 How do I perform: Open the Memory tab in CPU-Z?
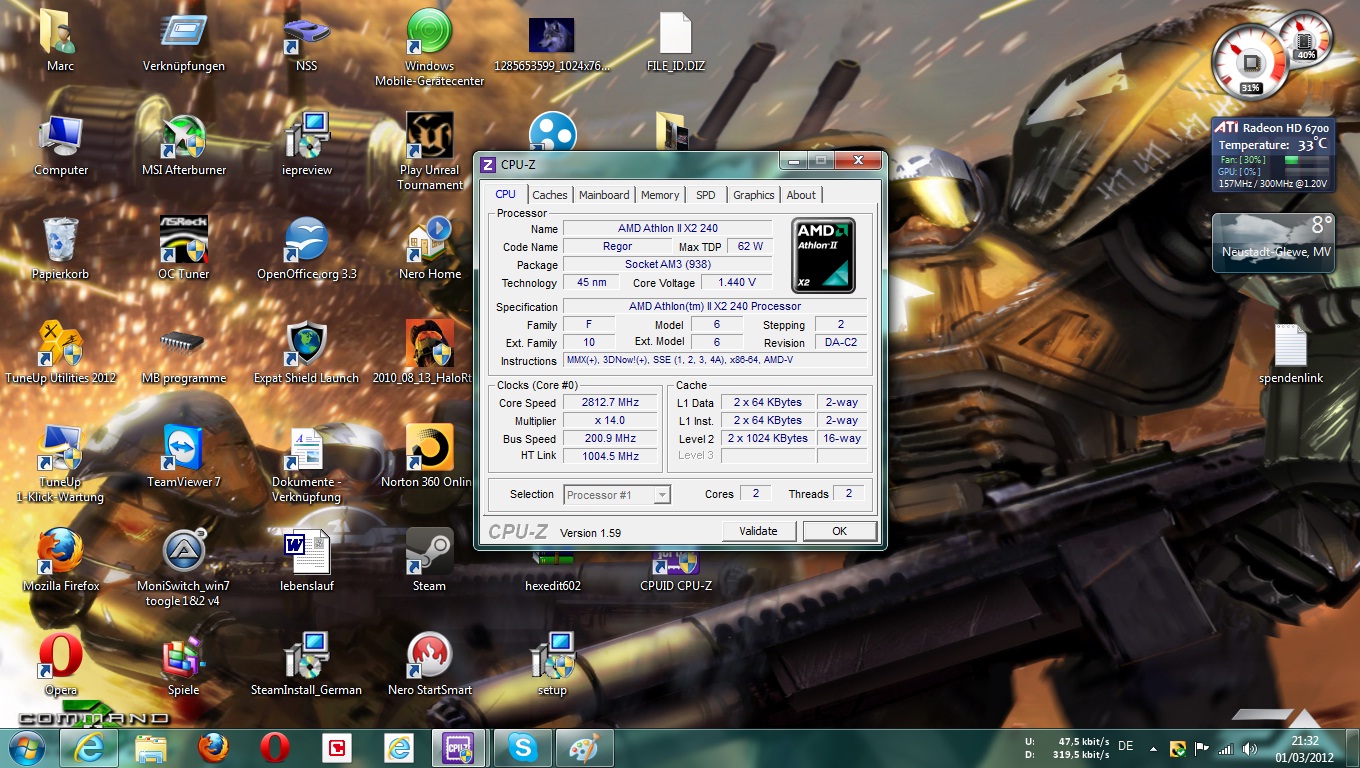(x=660, y=195)
